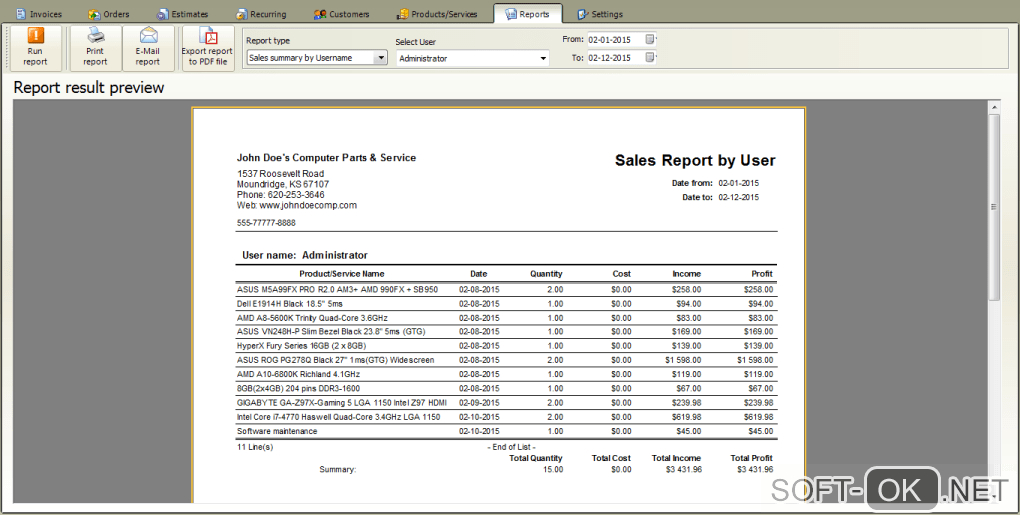Click the From date input field

[615, 39]
